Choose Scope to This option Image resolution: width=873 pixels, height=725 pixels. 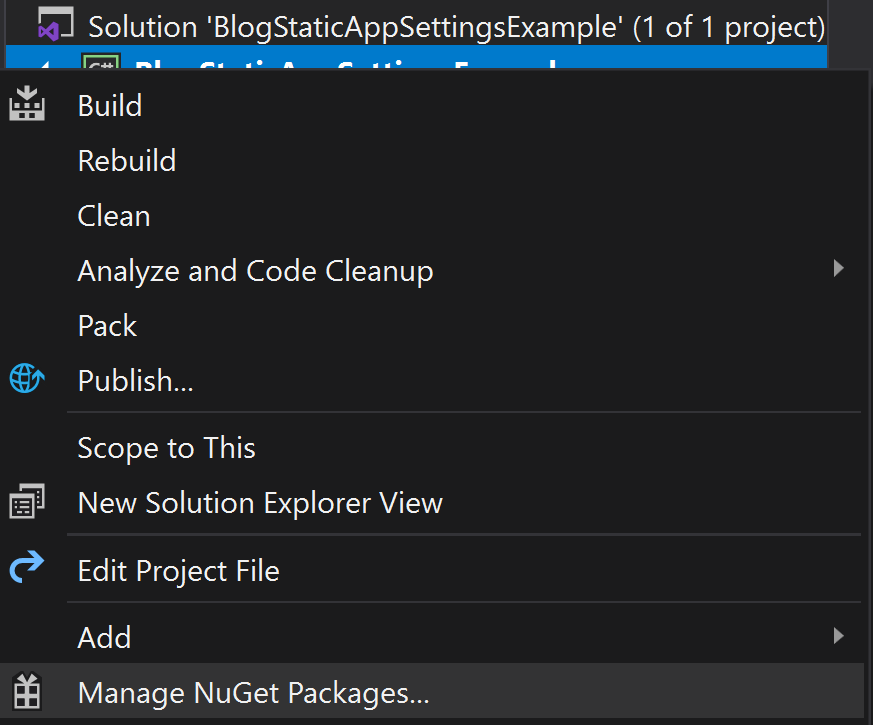pyautogui.click(x=166, y=447)
